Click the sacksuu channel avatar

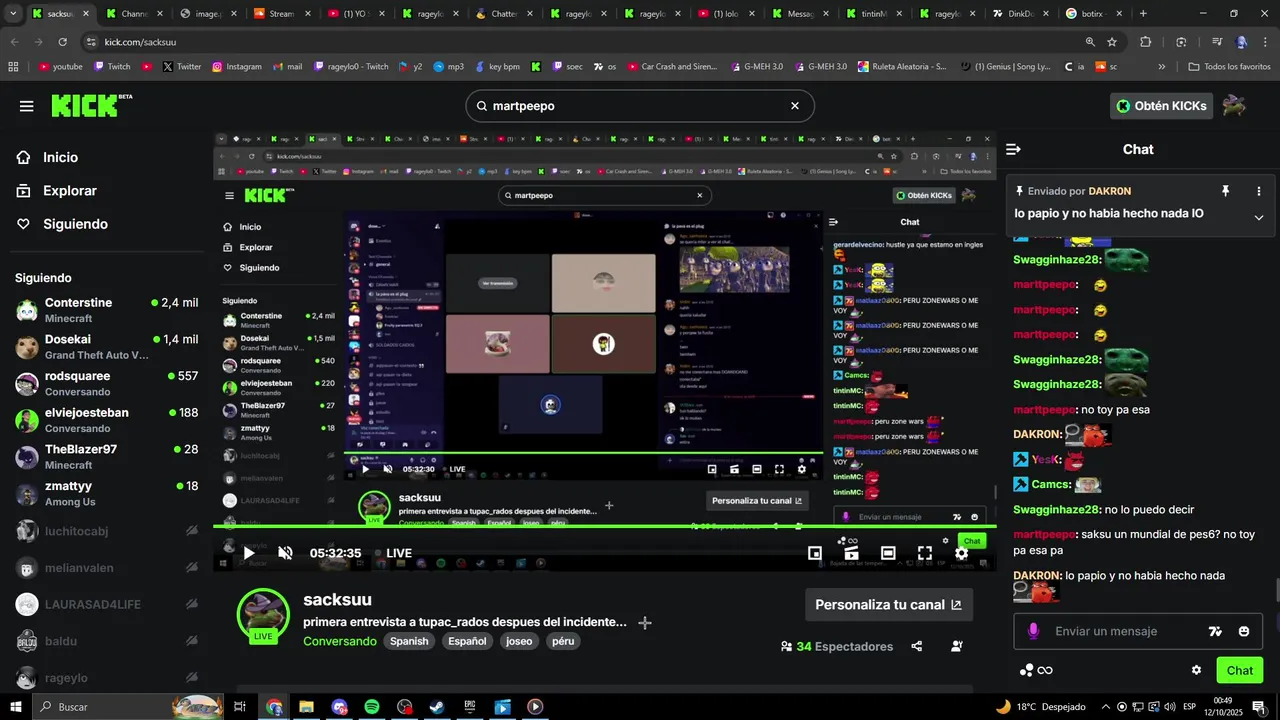(263, 614)
